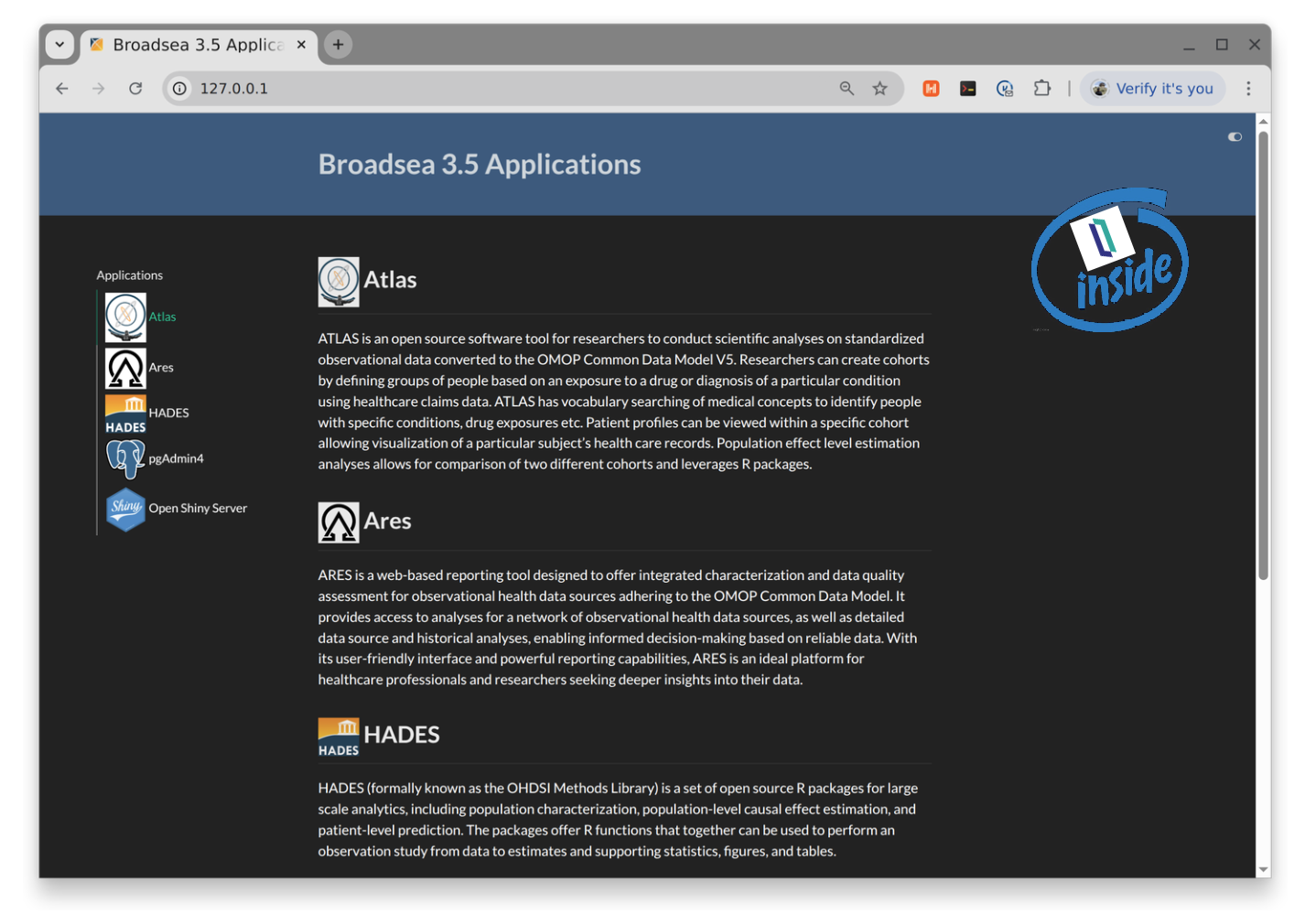Open the Extensions puzzle-piece menu
The height and width of the screenshot is (915, 1316).
1041,89
